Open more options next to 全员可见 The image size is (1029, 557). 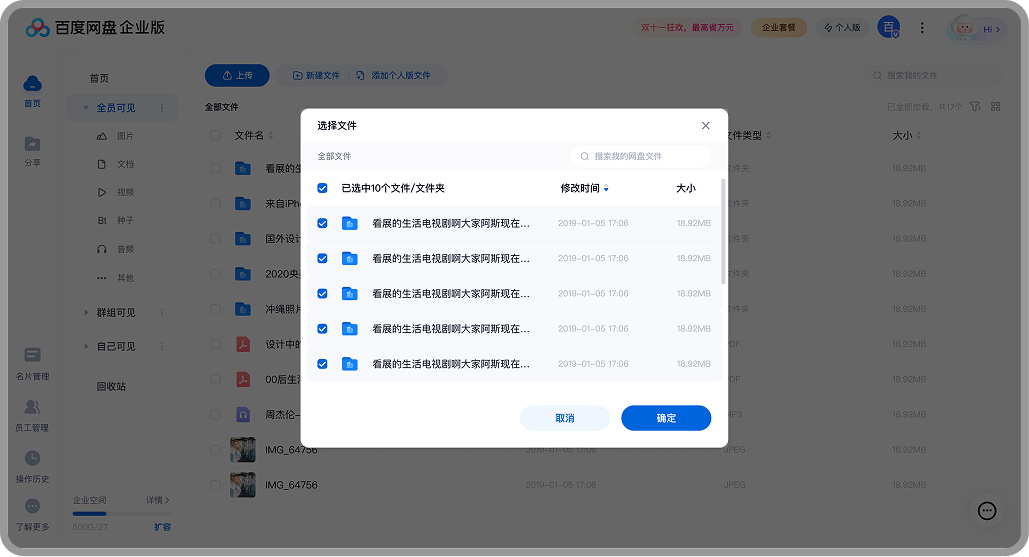tap(162, 108)
